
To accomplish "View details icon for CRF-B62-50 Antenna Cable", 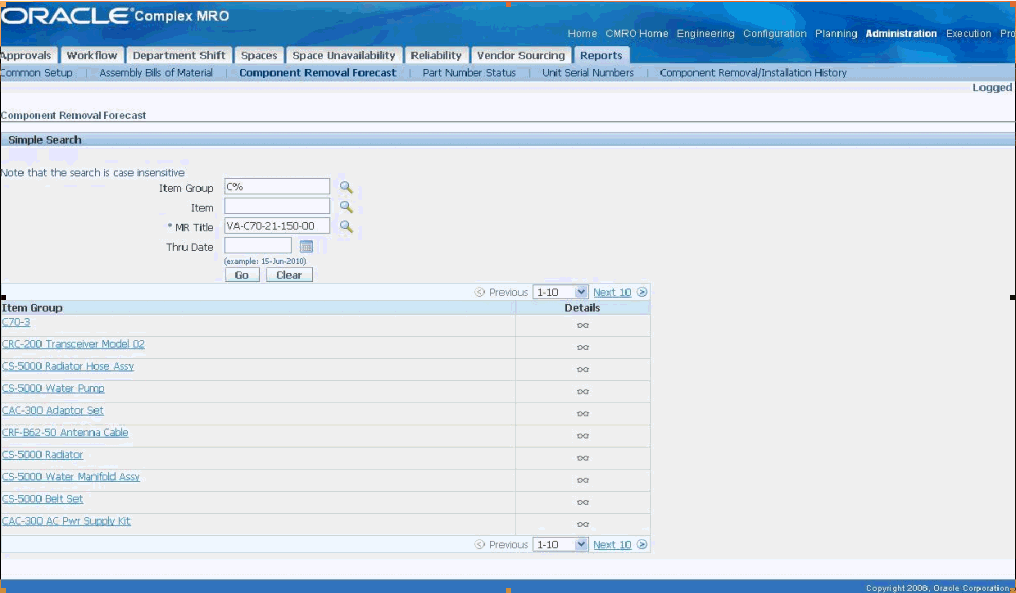I will 583,436.
